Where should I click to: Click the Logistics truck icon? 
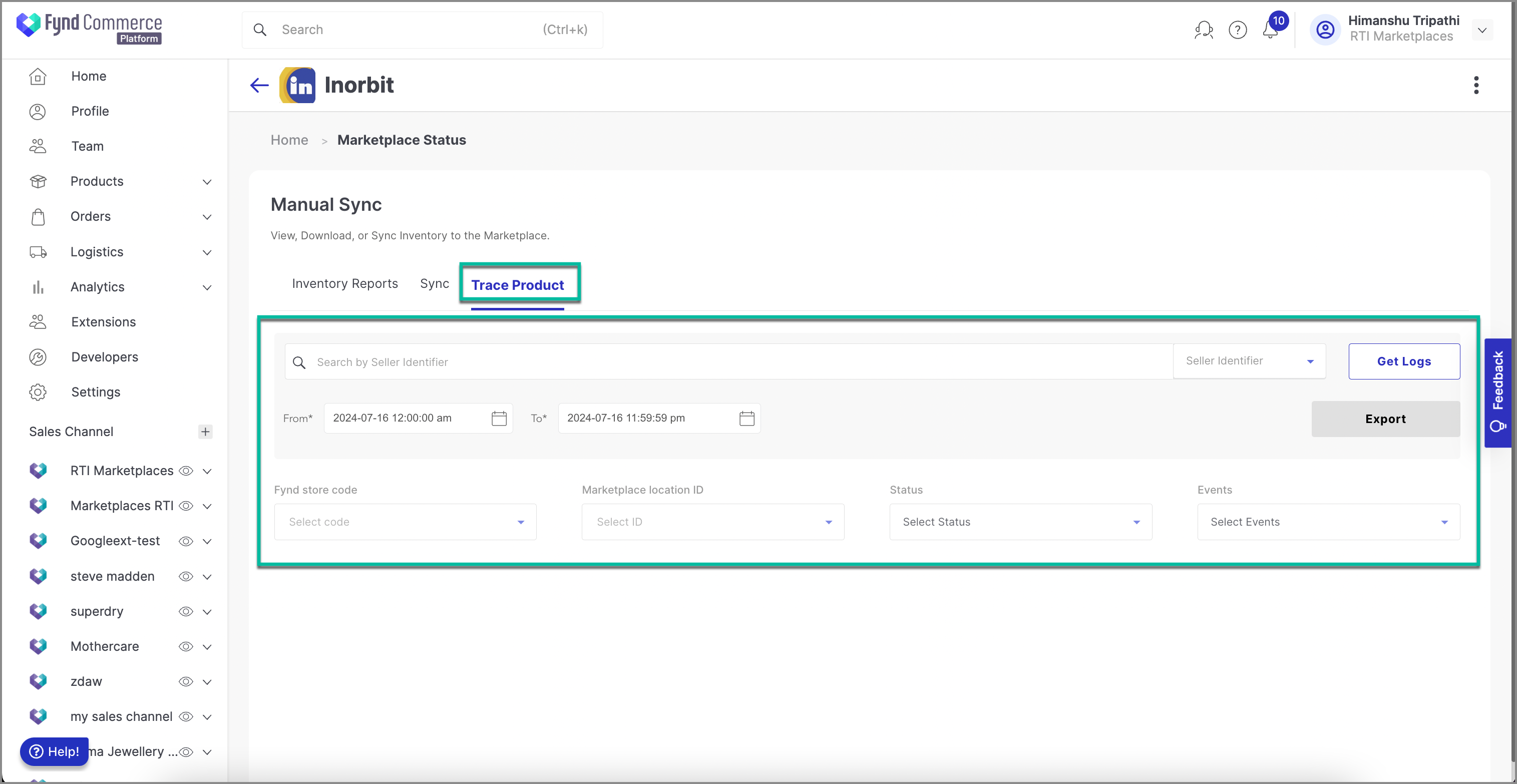coord(38,252)
